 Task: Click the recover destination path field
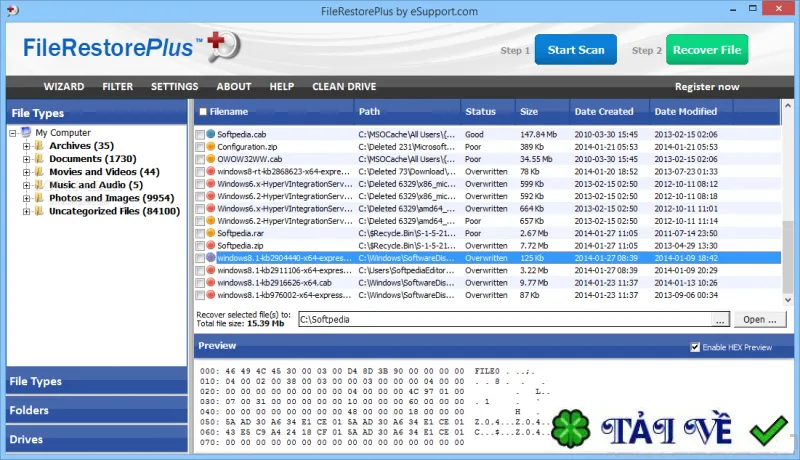pyautogui.click(x=505, y=320)
